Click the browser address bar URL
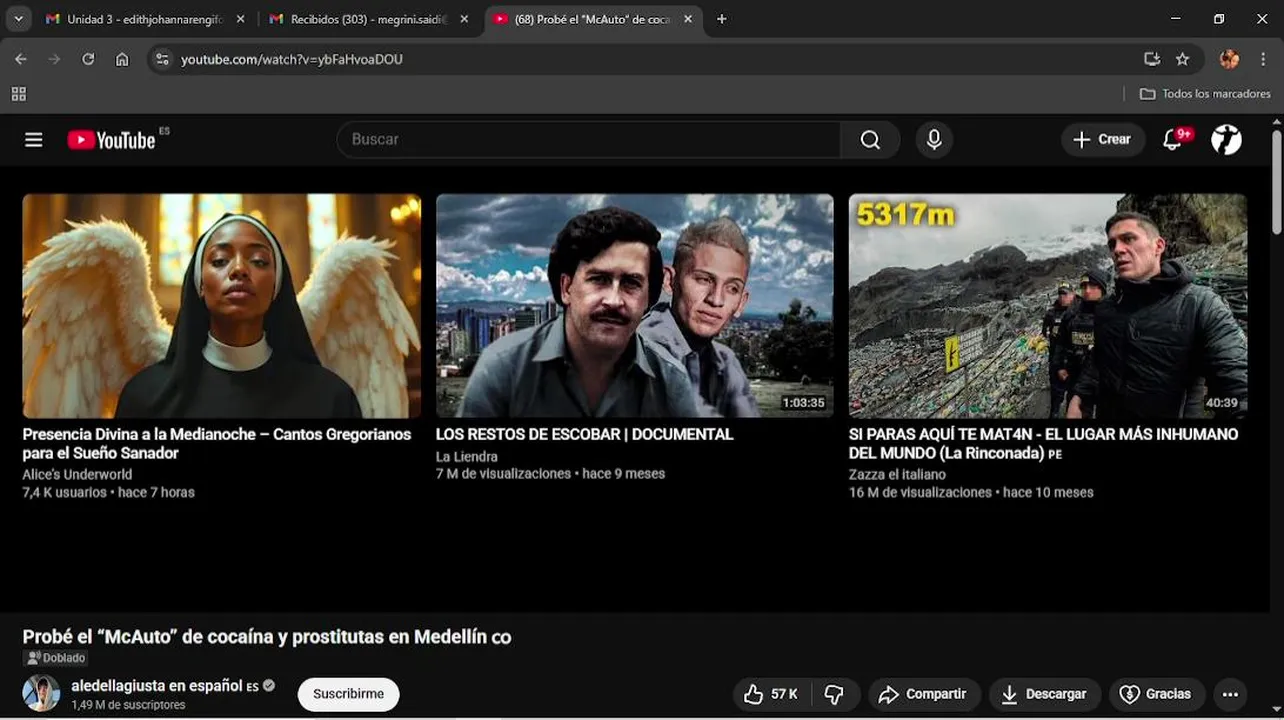The image size is (1284, 720). 292,60
